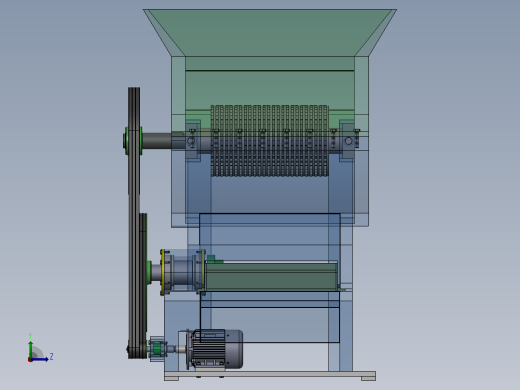The image size is (520, 390).
Task: Click the blue Z axis of the orientation triad
Action: click(40, 359)
